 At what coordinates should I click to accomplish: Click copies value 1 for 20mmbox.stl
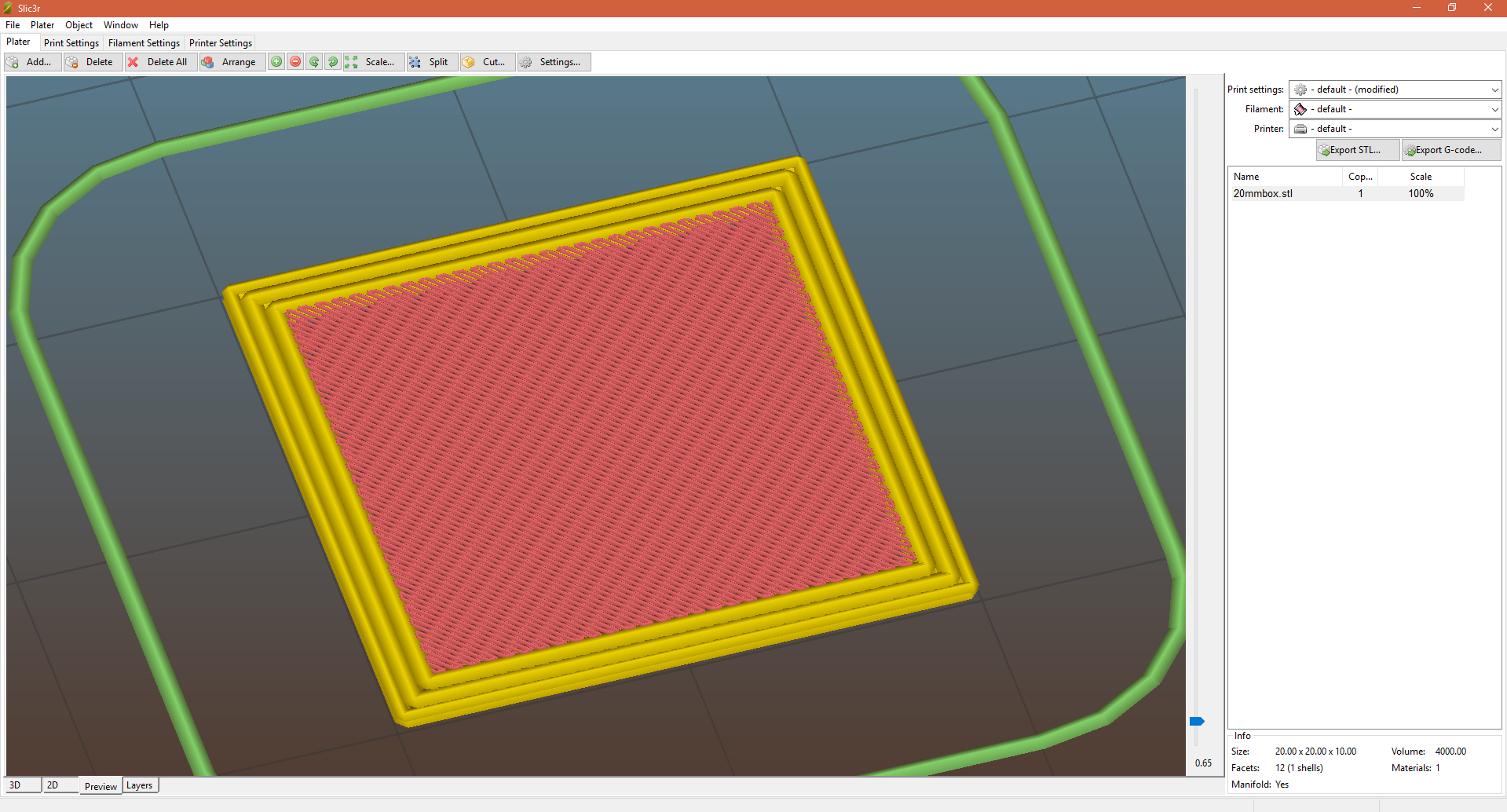coord(1360,193)
